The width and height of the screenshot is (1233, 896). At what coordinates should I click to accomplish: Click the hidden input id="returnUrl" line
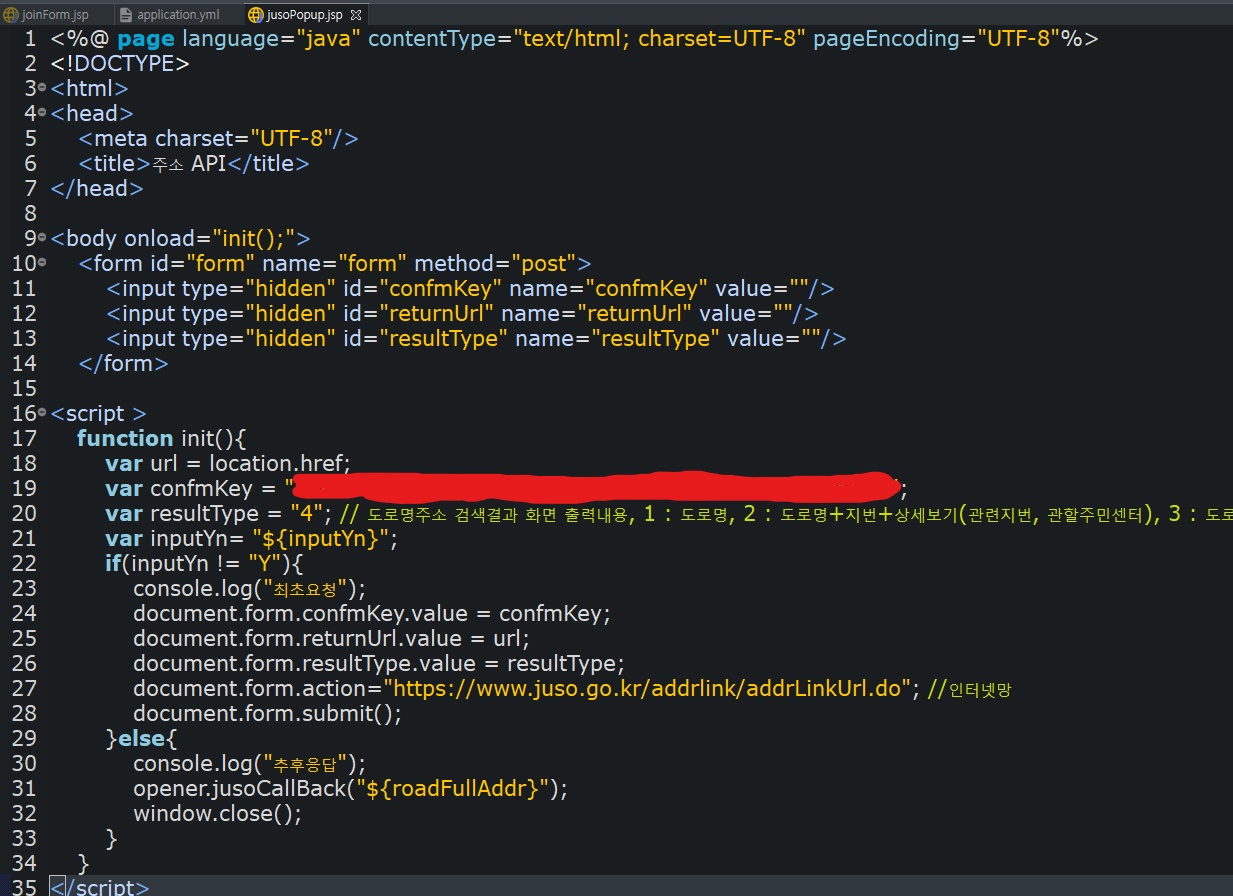point(462,313)
